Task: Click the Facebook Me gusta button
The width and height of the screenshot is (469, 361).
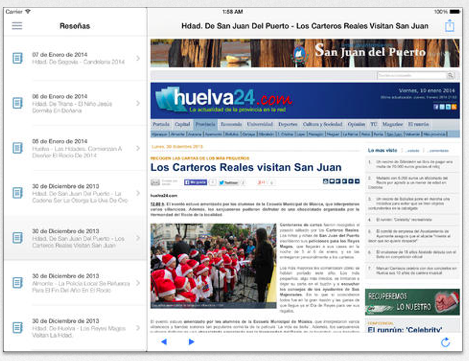Action: point(195,182)
